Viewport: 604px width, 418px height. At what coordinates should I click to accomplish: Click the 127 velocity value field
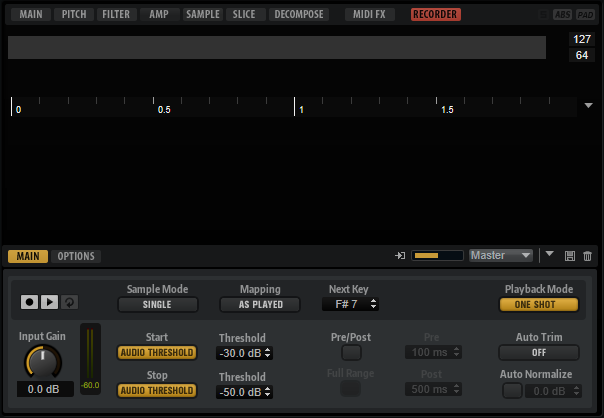(582, 39)
